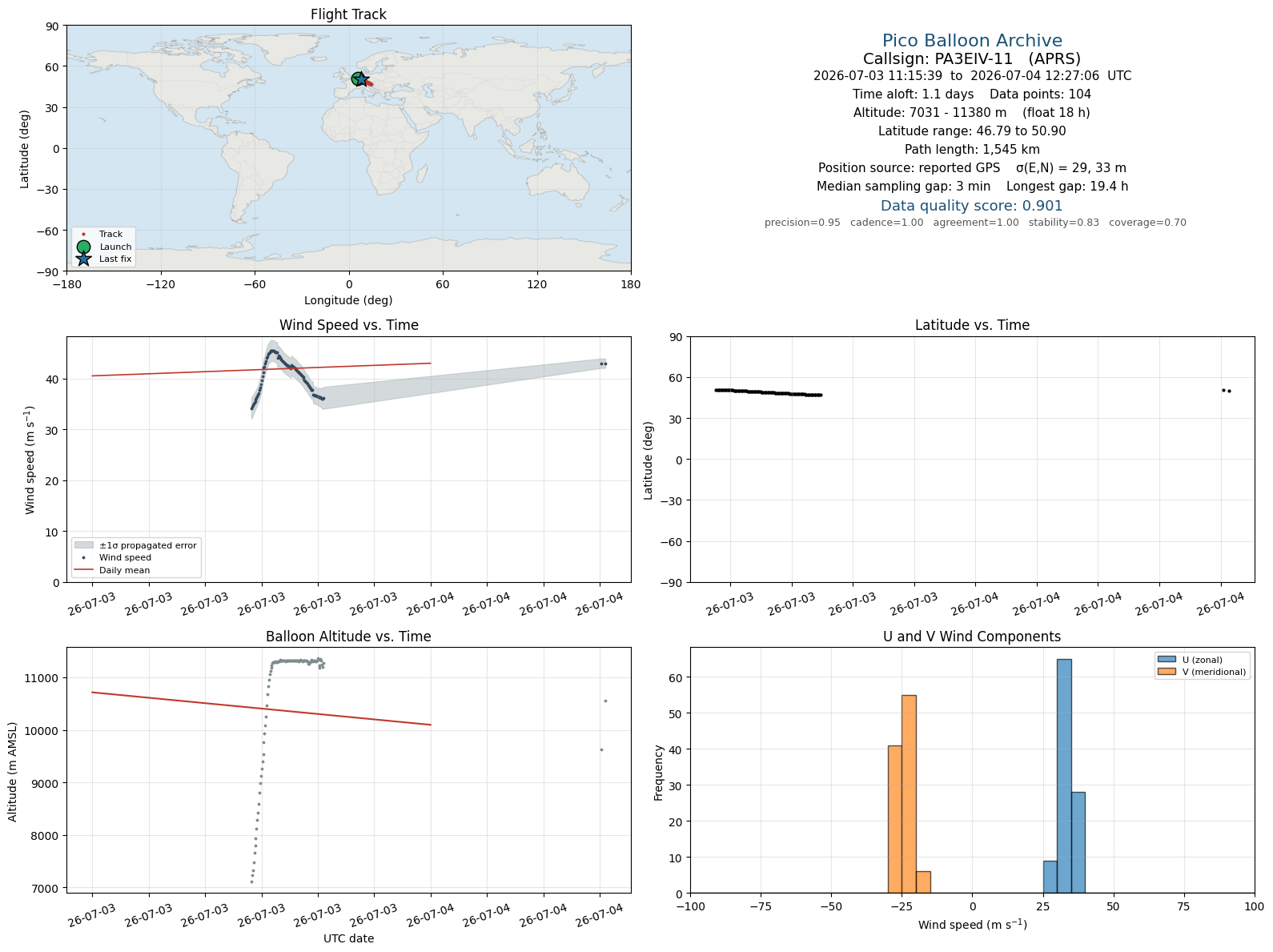The width and height of the screenshot is (1273, 952).
Task: Click the green Launch circle in the map legend
Action: click(83, 247)
